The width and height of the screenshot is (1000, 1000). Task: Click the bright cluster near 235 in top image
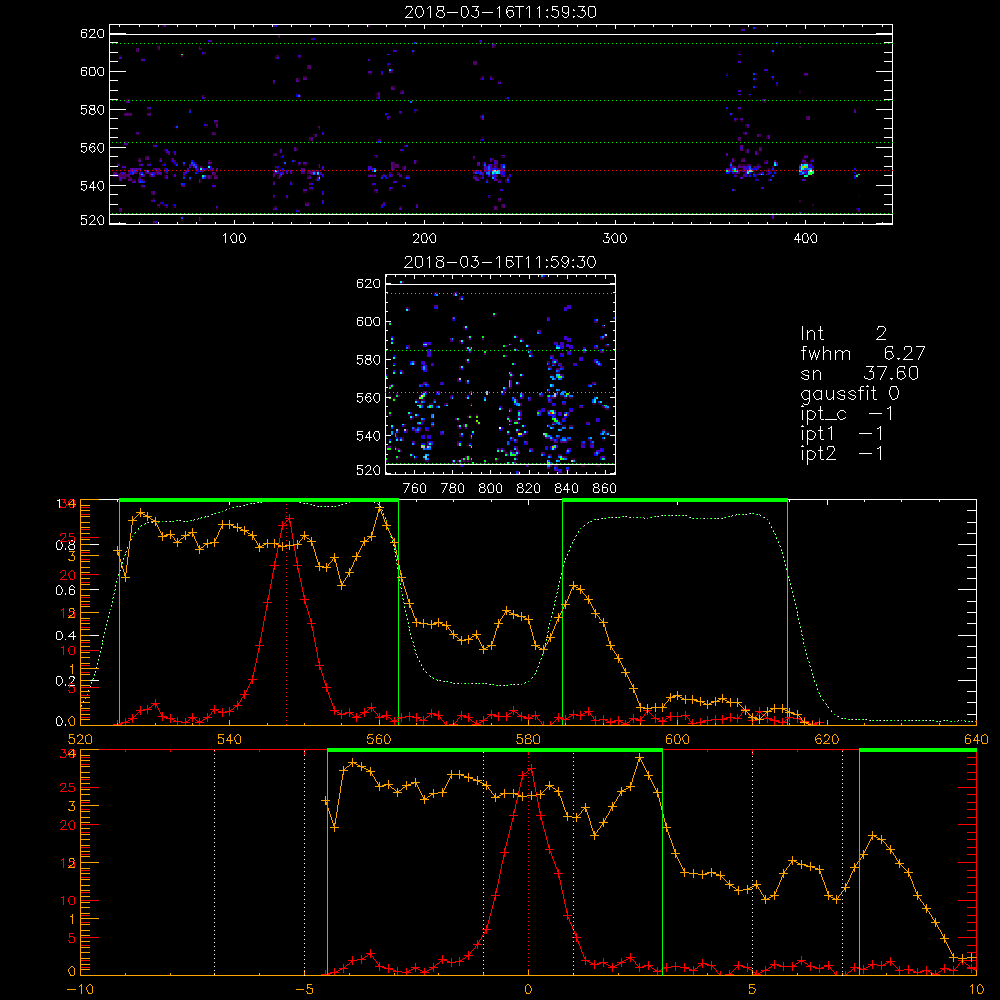click(493, 171)
